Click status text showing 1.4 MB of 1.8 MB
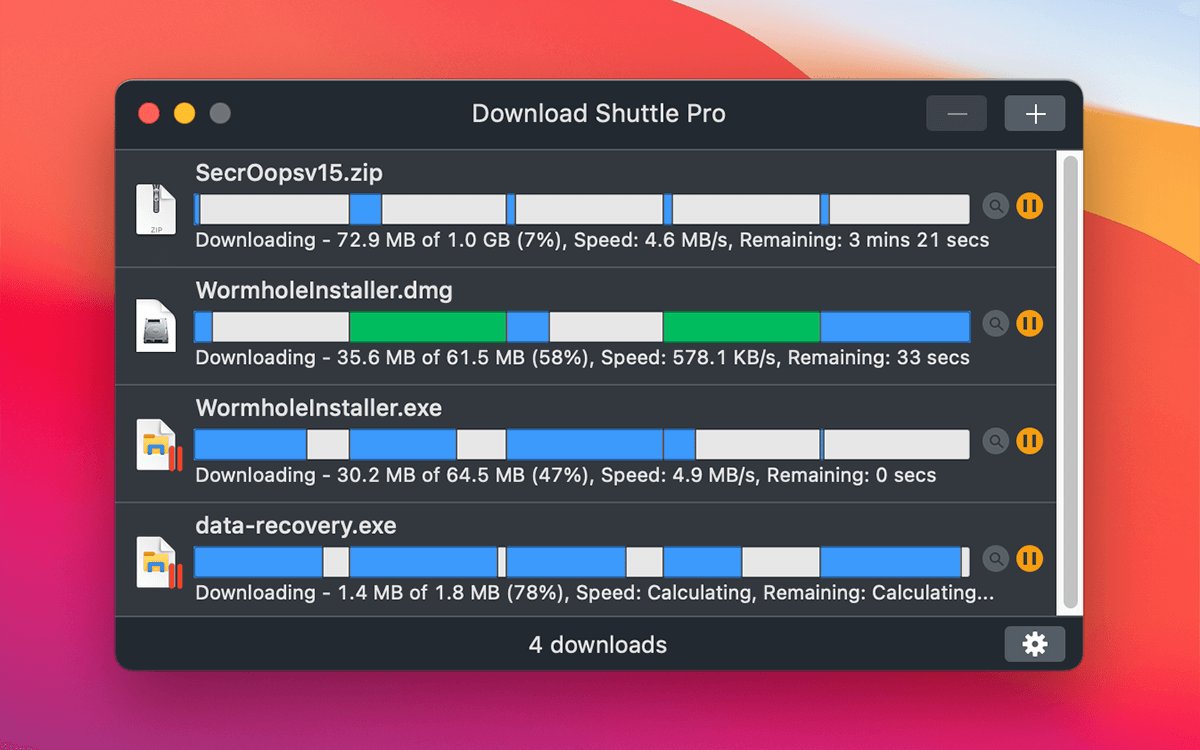1200x750 pixels. click(x=595, y=593)
